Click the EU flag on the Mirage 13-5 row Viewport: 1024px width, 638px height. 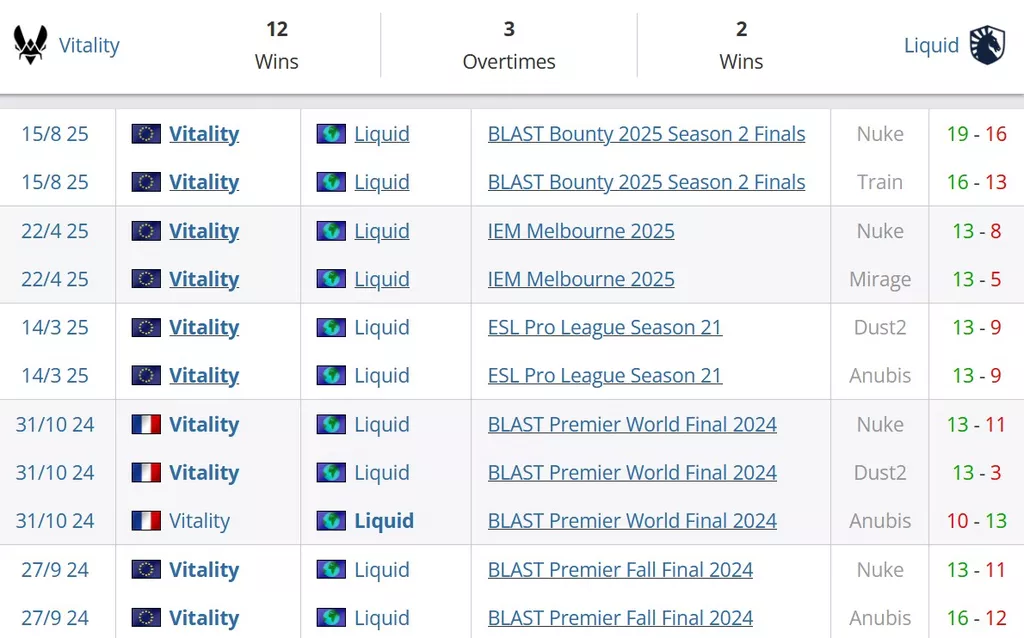pyautogui.click(x=146, y=279)
